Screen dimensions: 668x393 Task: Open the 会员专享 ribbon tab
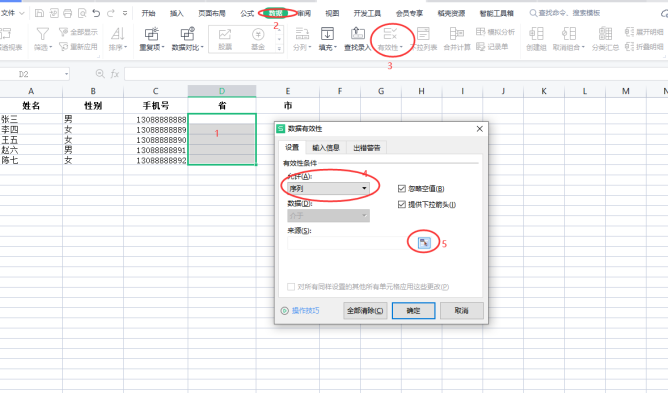click(409, 13)
